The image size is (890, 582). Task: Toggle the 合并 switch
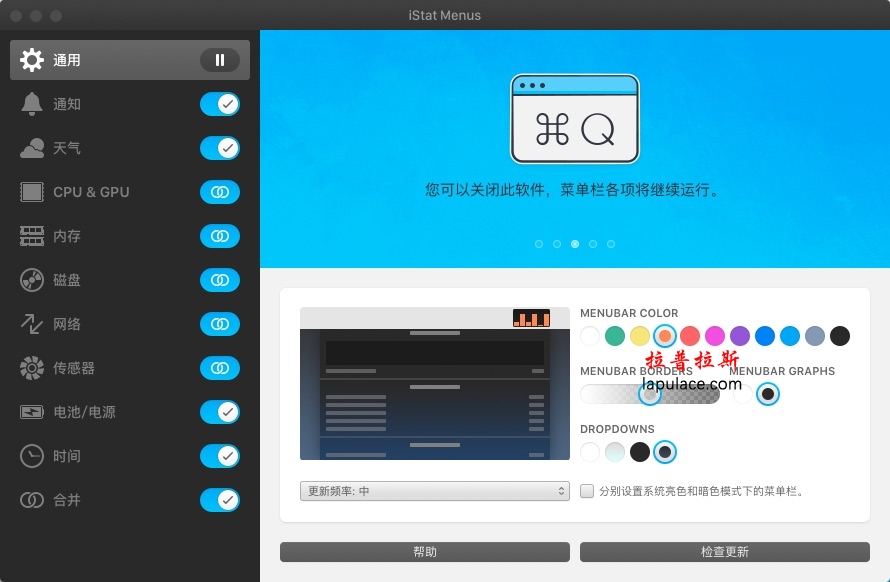pyautogui.click(x=220, y=500)
